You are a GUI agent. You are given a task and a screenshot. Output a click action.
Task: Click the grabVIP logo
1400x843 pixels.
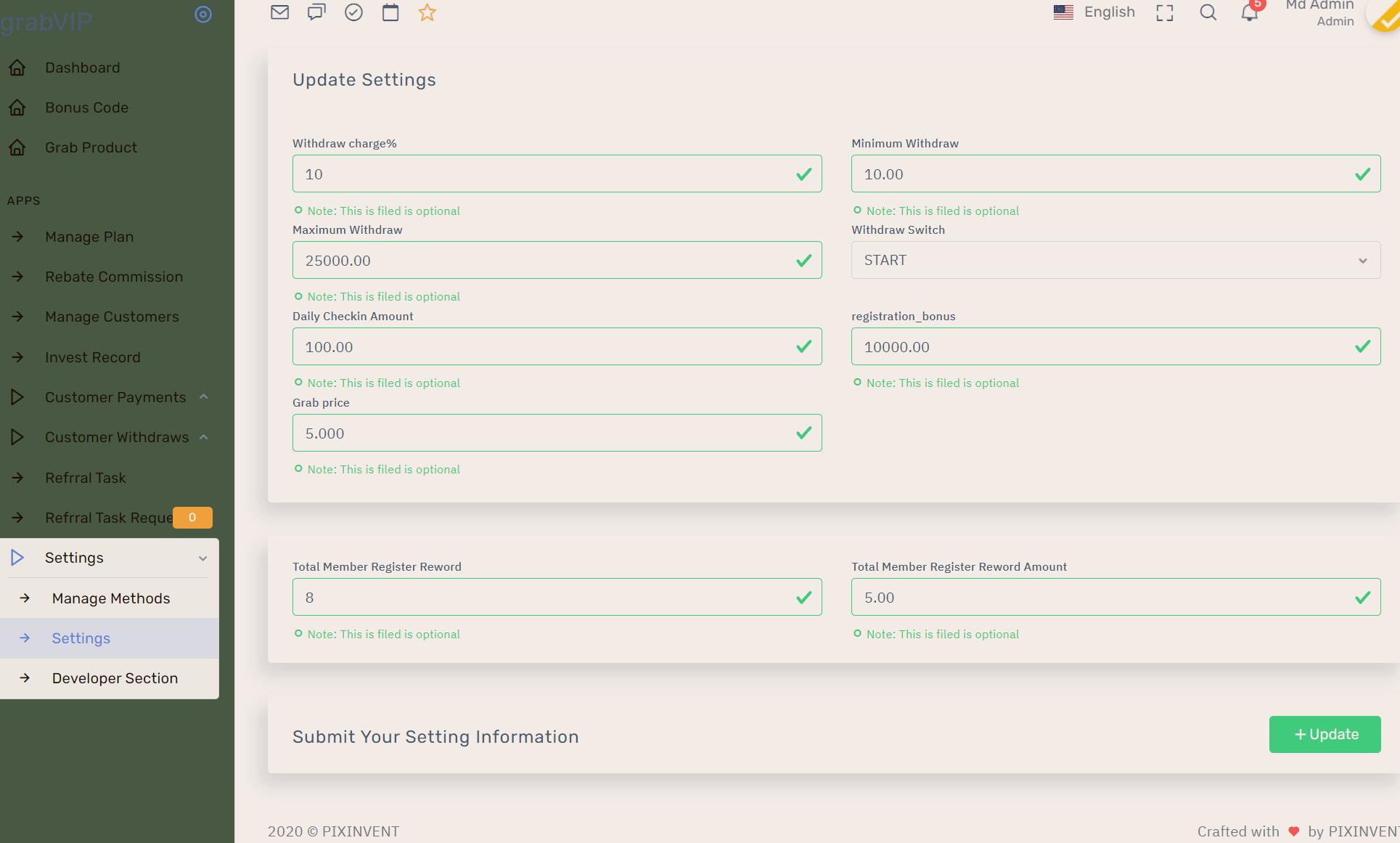coord(46,22)
